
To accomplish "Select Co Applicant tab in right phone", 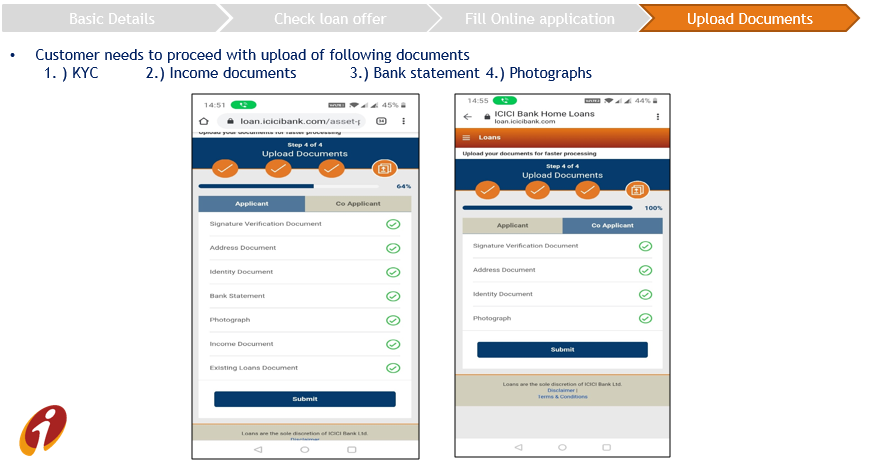I will point(613,225).
